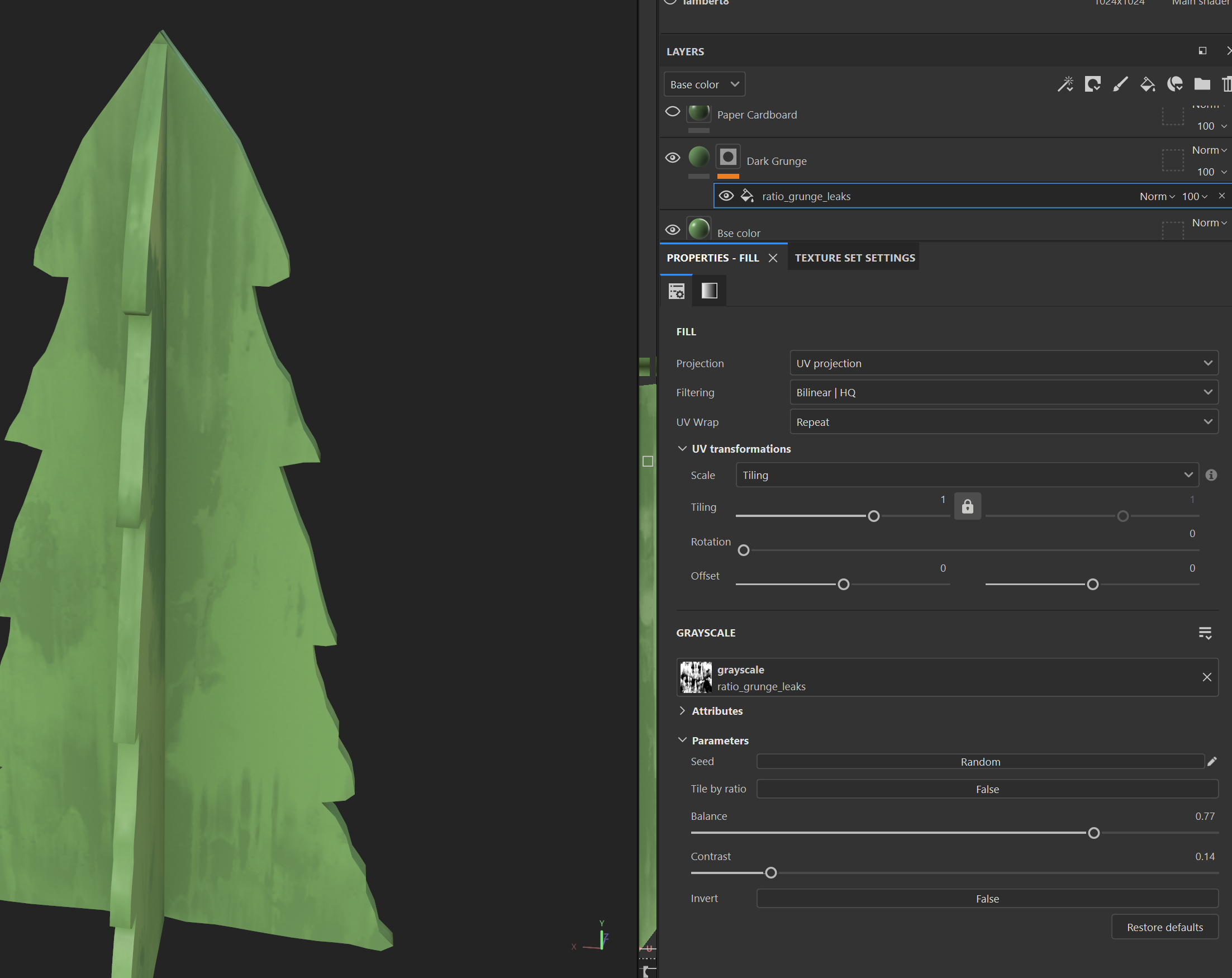Open the Projection dropdown
This screenshot has width=1232, height=978.
tap(1004, 363)
